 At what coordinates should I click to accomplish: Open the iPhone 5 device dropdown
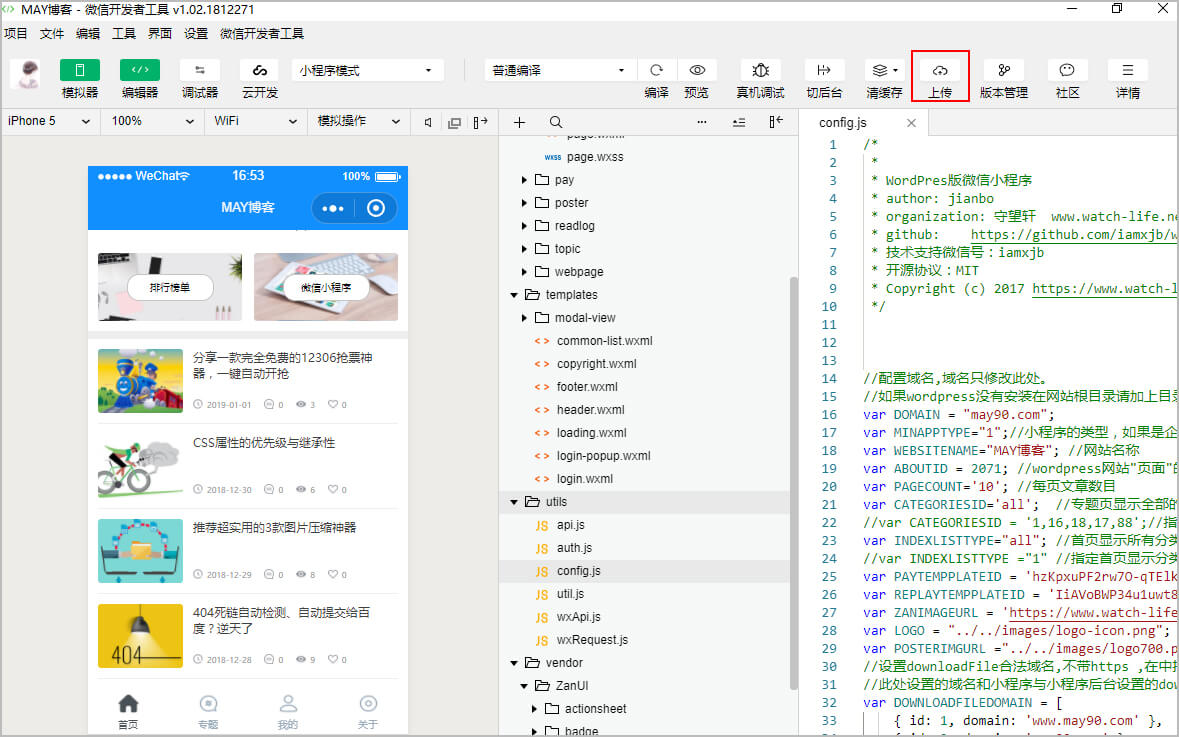(50, 121)
